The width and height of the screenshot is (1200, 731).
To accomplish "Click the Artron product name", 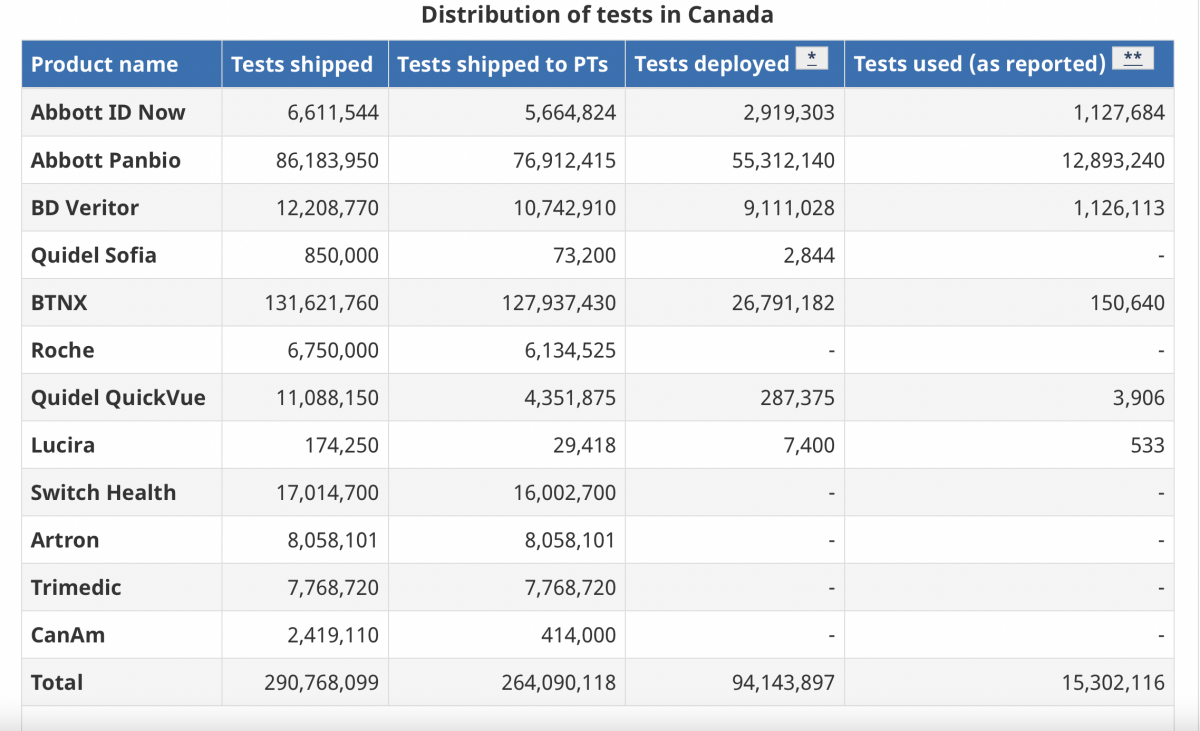I will [65, 541].
